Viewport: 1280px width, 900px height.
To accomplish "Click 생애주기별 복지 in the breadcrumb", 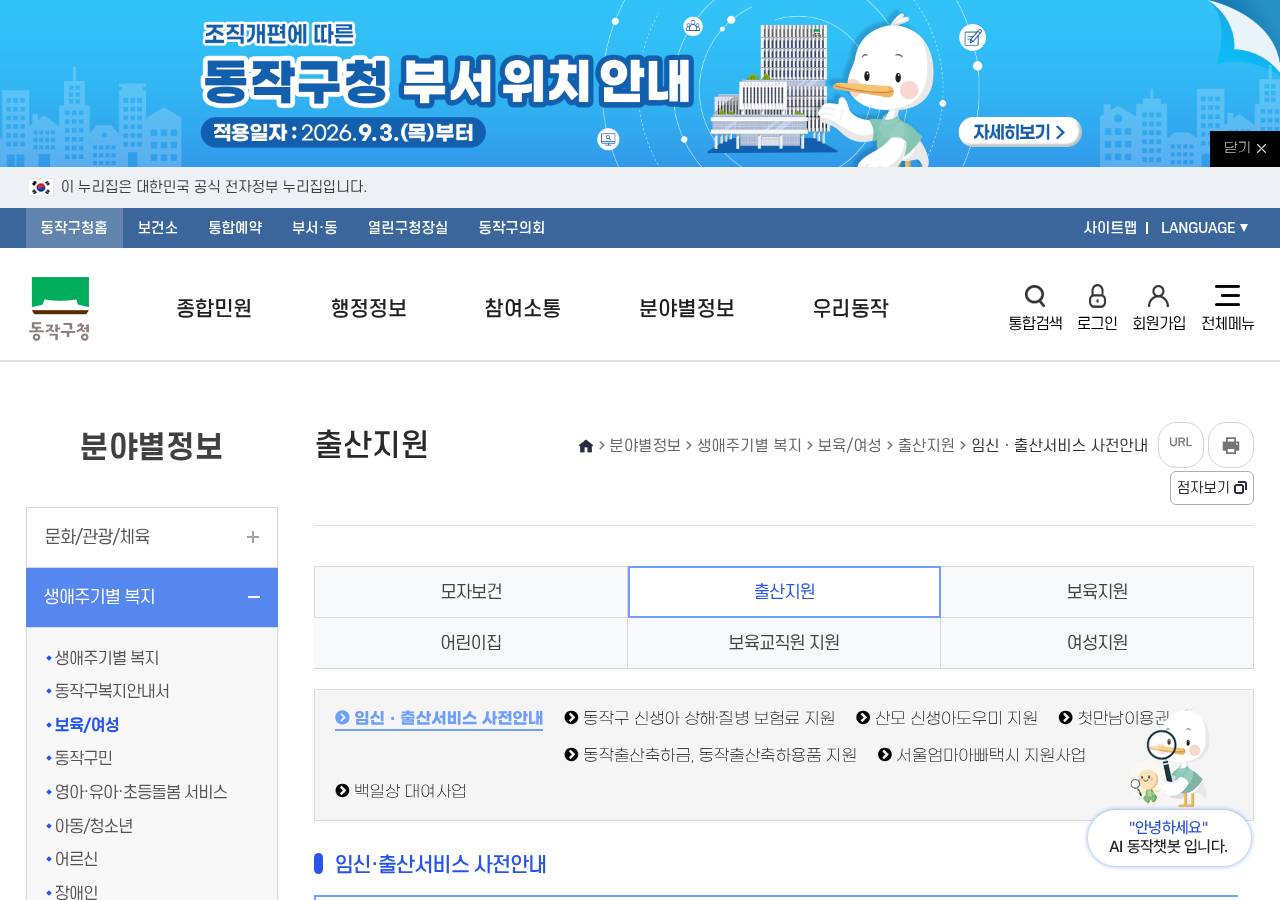I will click(750, 446).
